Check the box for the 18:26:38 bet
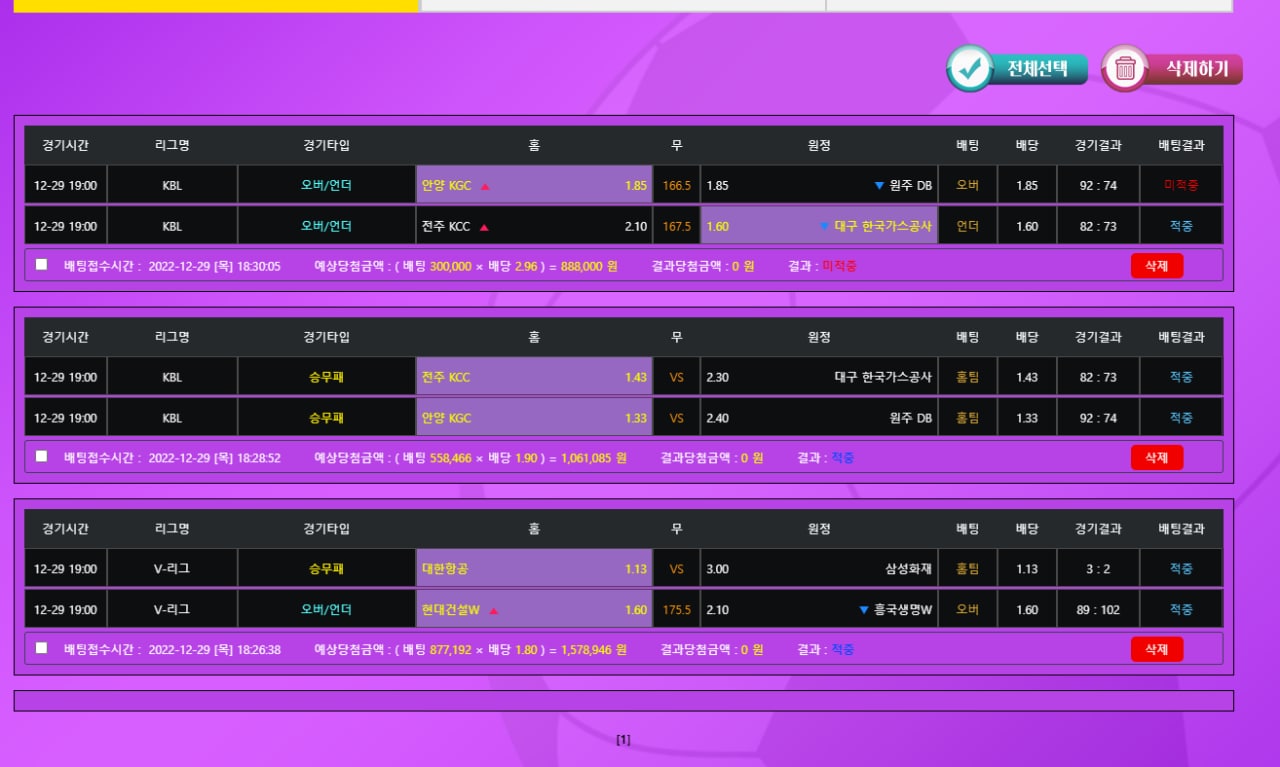This screenshot has width=1280, height=767. click(x=41, y=648)
